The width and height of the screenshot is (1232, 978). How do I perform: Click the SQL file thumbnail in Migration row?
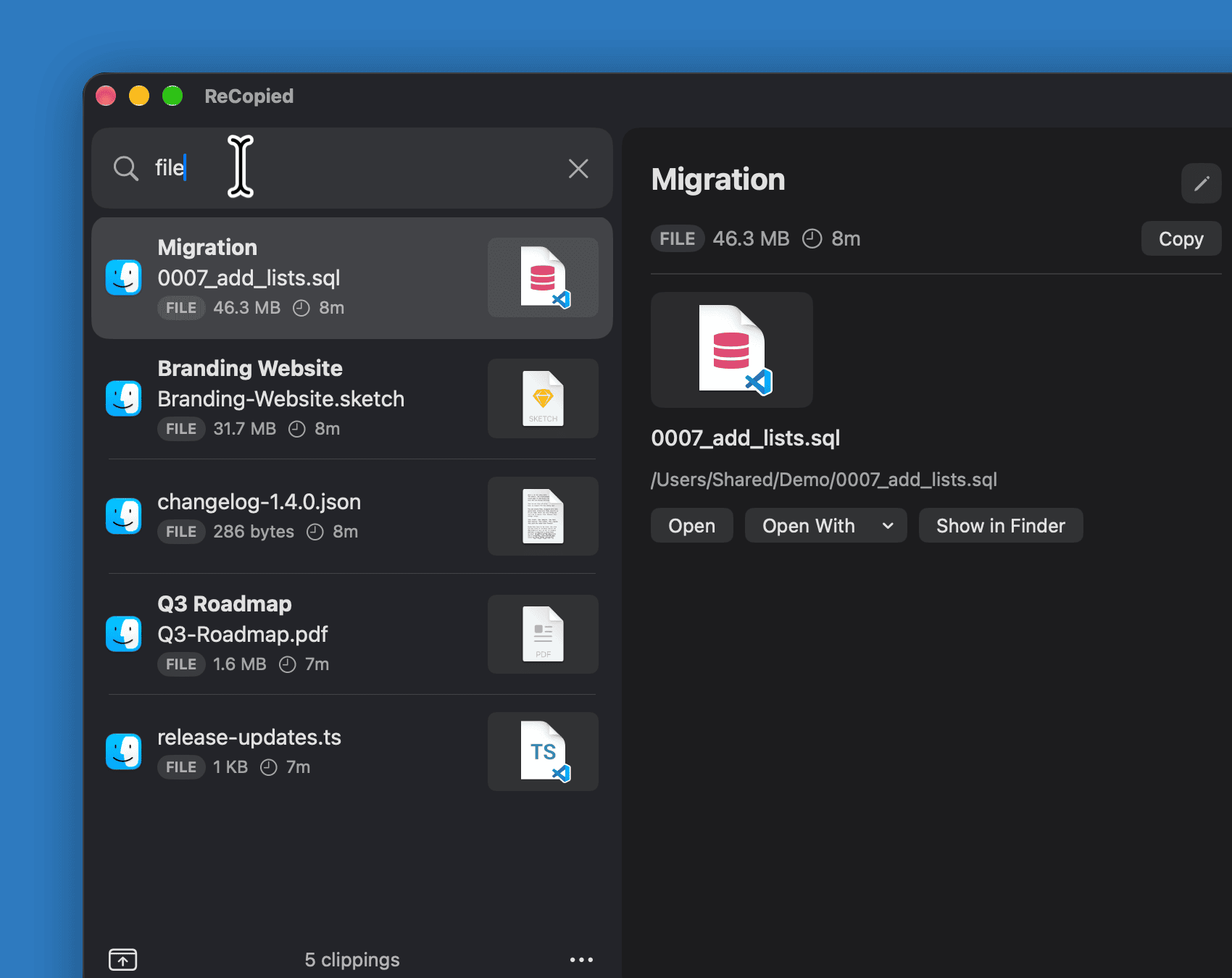click(x=543, y=277)
